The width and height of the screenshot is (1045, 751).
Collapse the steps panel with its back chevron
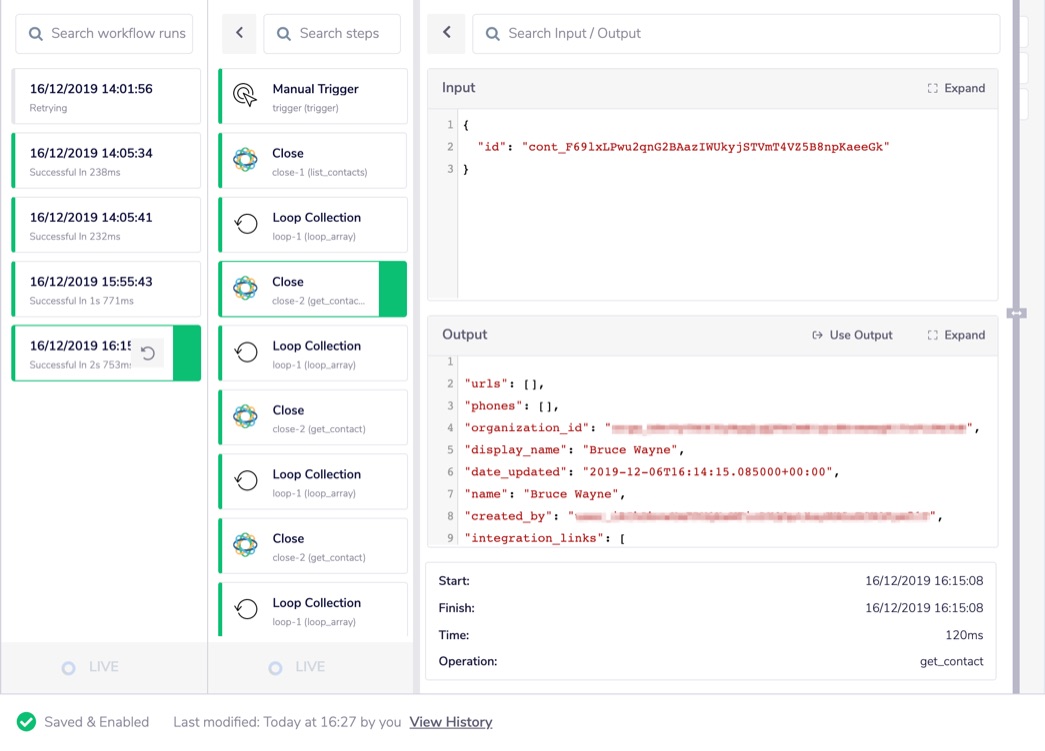pyautogui.click(x=239, y=33)
